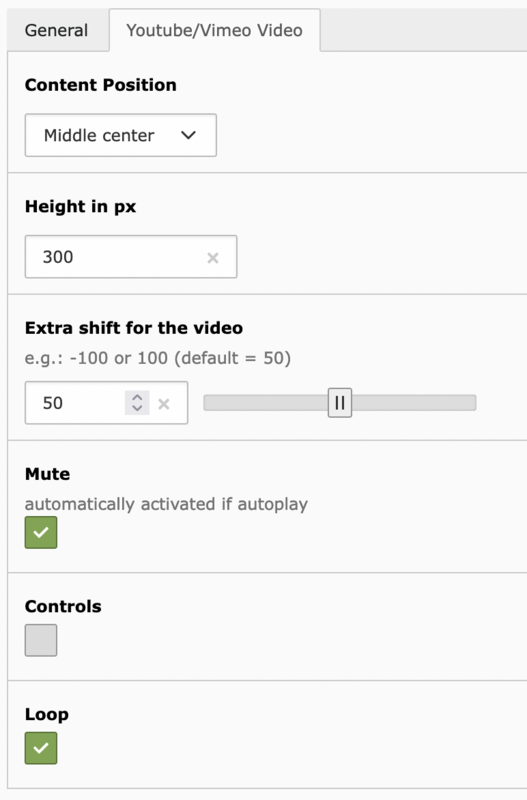This screenshot has width=527, height=800.
Task: Clear the Height in px field
Action: coord(213,258)
